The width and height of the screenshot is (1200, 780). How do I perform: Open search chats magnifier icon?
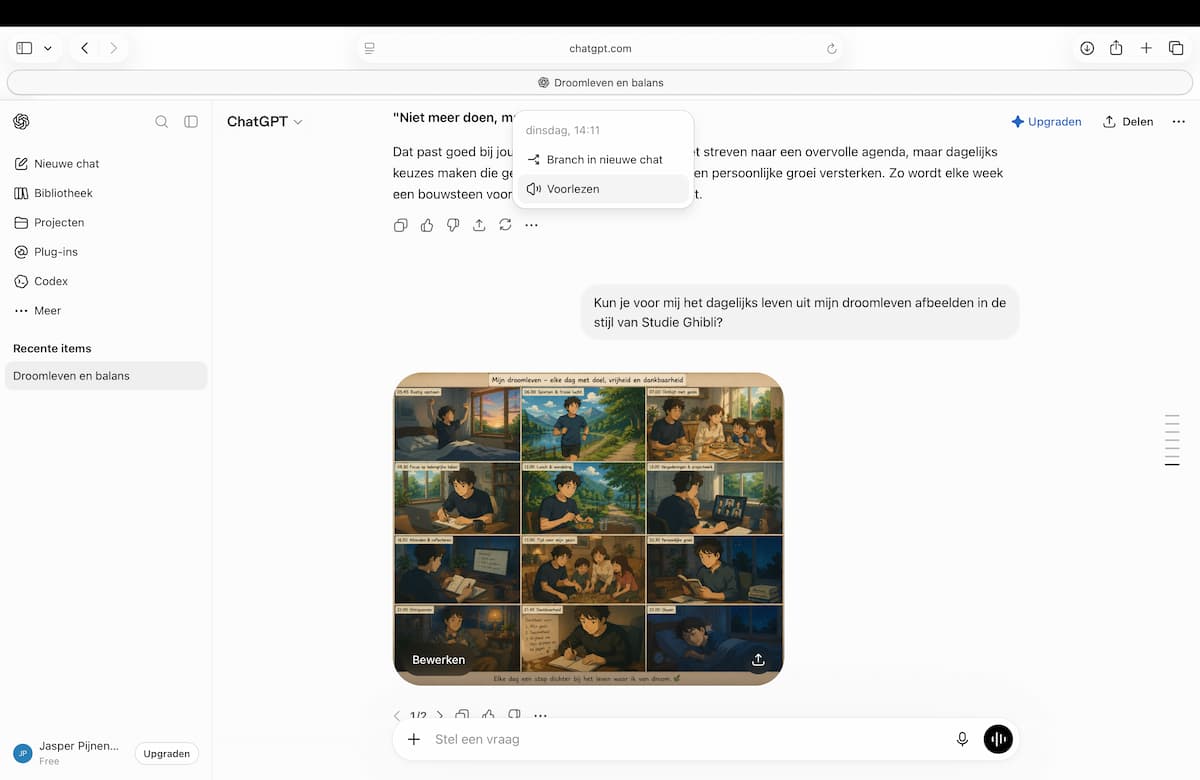(161, 122)
